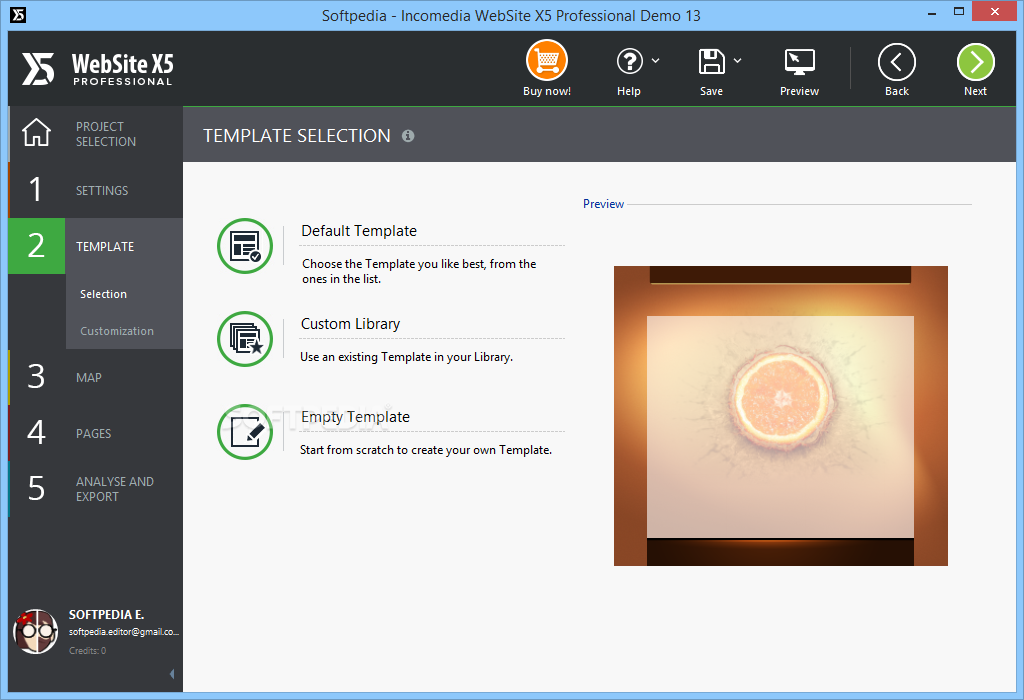1024x700 pixels.
Task: Proceed with the green Next arrow
Action: pyautogui.click(x=976, y=62)
